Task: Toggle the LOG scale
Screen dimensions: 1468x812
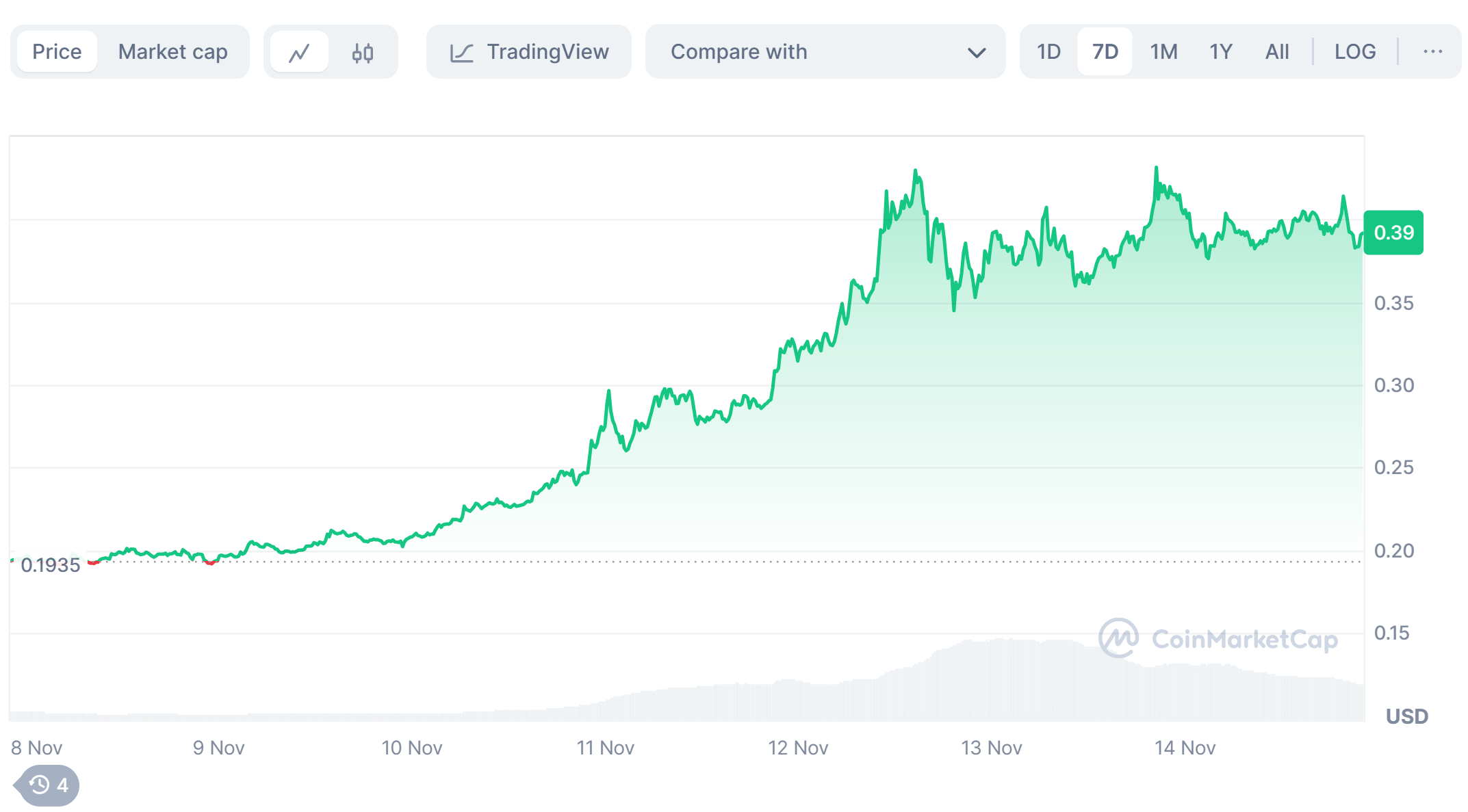Action: pyautogui.click(x=1354, y=52)
